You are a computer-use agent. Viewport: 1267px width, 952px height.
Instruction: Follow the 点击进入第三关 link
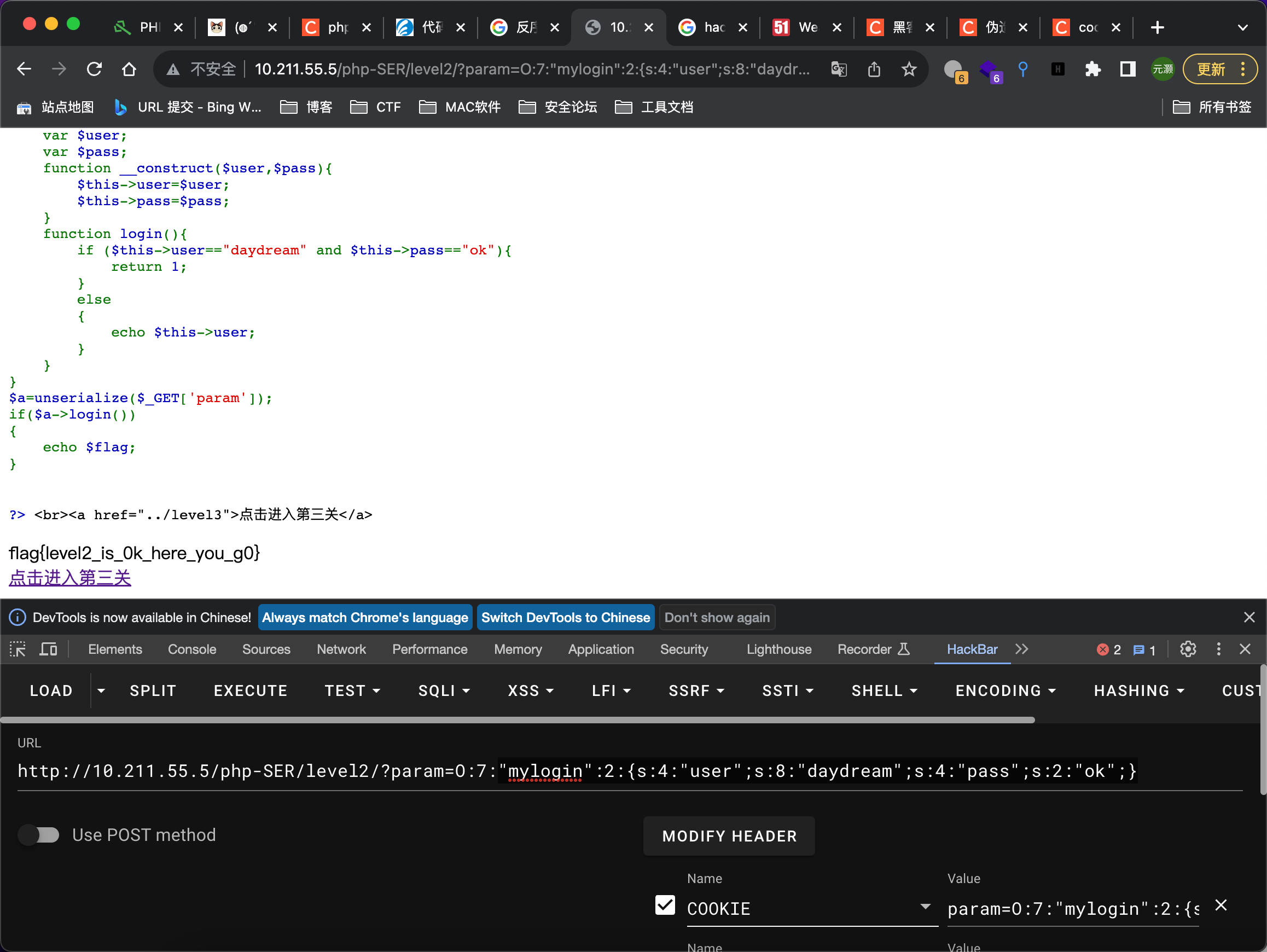pos(70,577)
